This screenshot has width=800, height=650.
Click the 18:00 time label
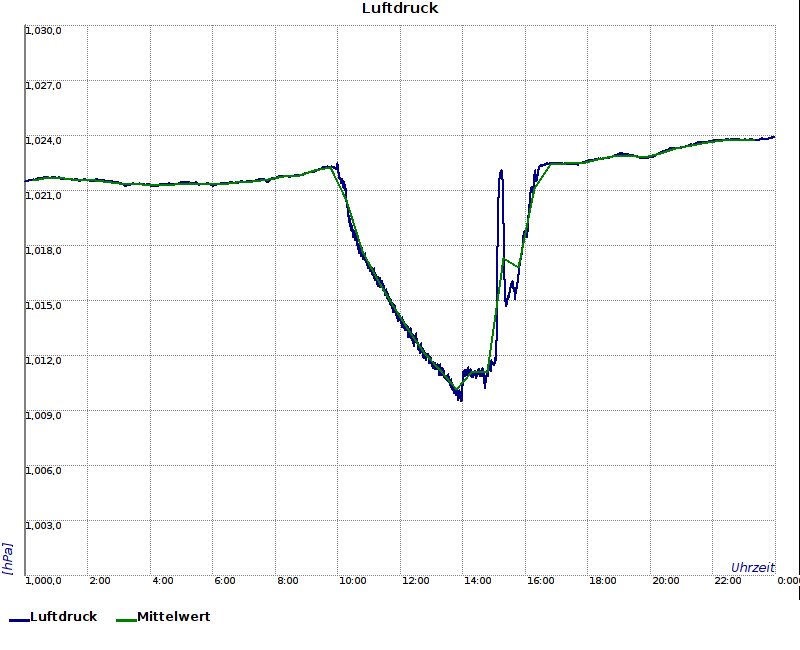pyautogui.click(x=603, y=581)
